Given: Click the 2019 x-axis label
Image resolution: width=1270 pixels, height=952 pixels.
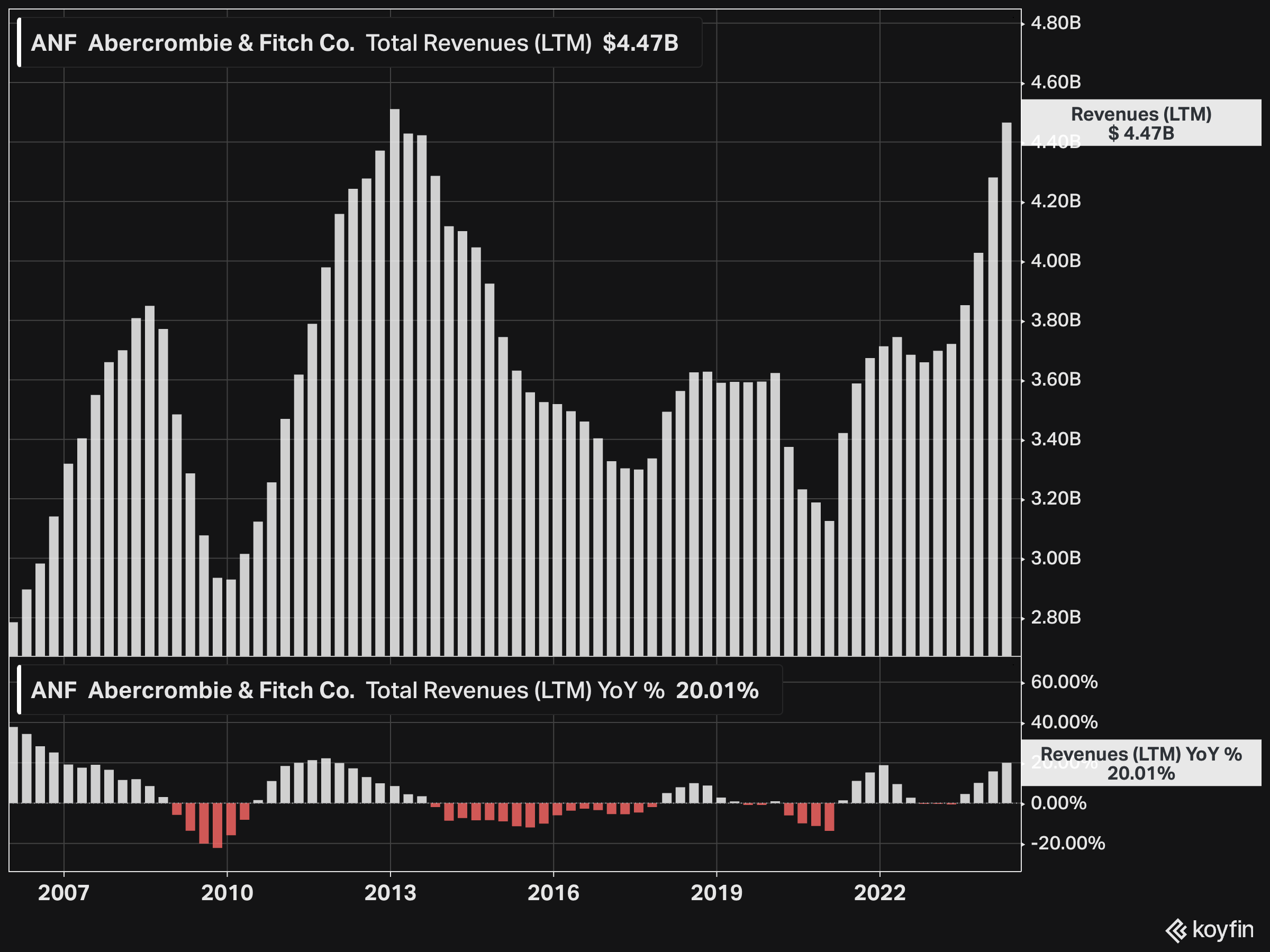Looking at the screenshot, I should (x=716, y=893).
